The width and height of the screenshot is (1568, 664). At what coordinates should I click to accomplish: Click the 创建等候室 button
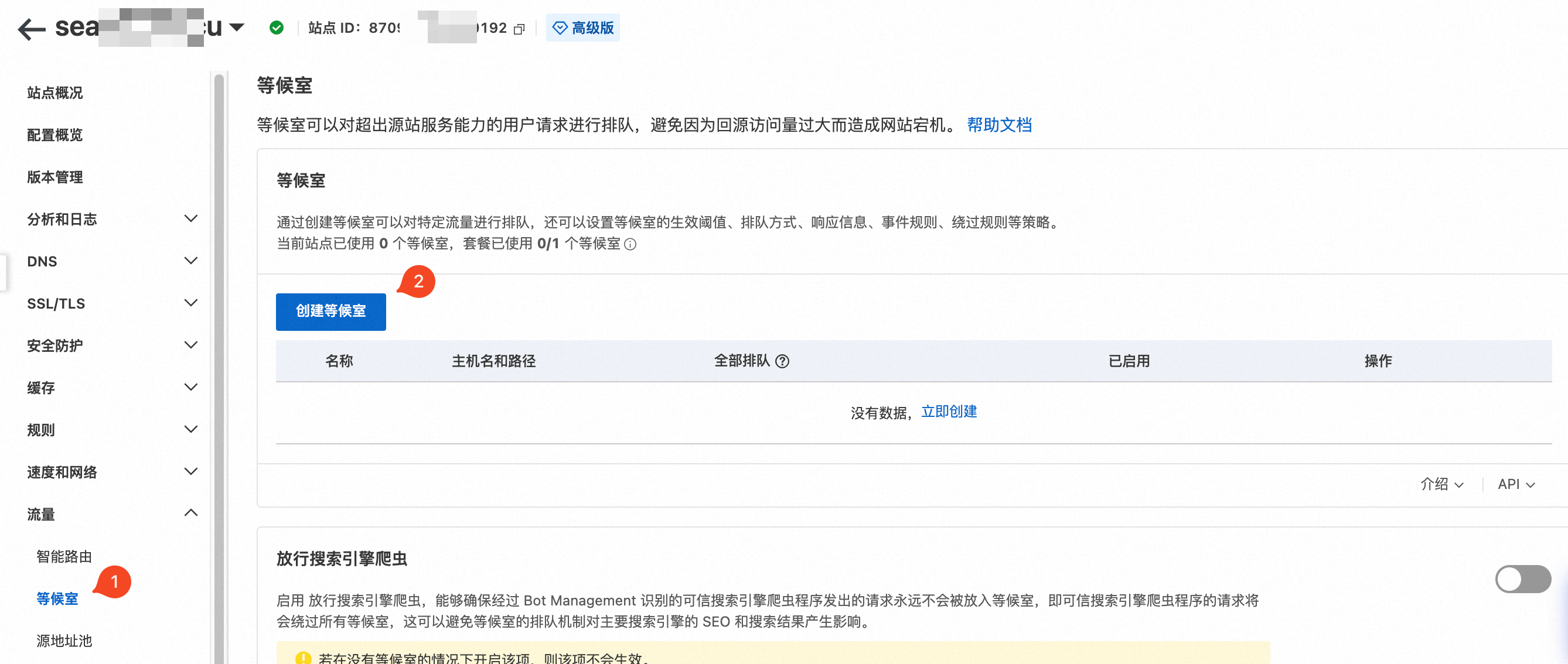[330, 312]
